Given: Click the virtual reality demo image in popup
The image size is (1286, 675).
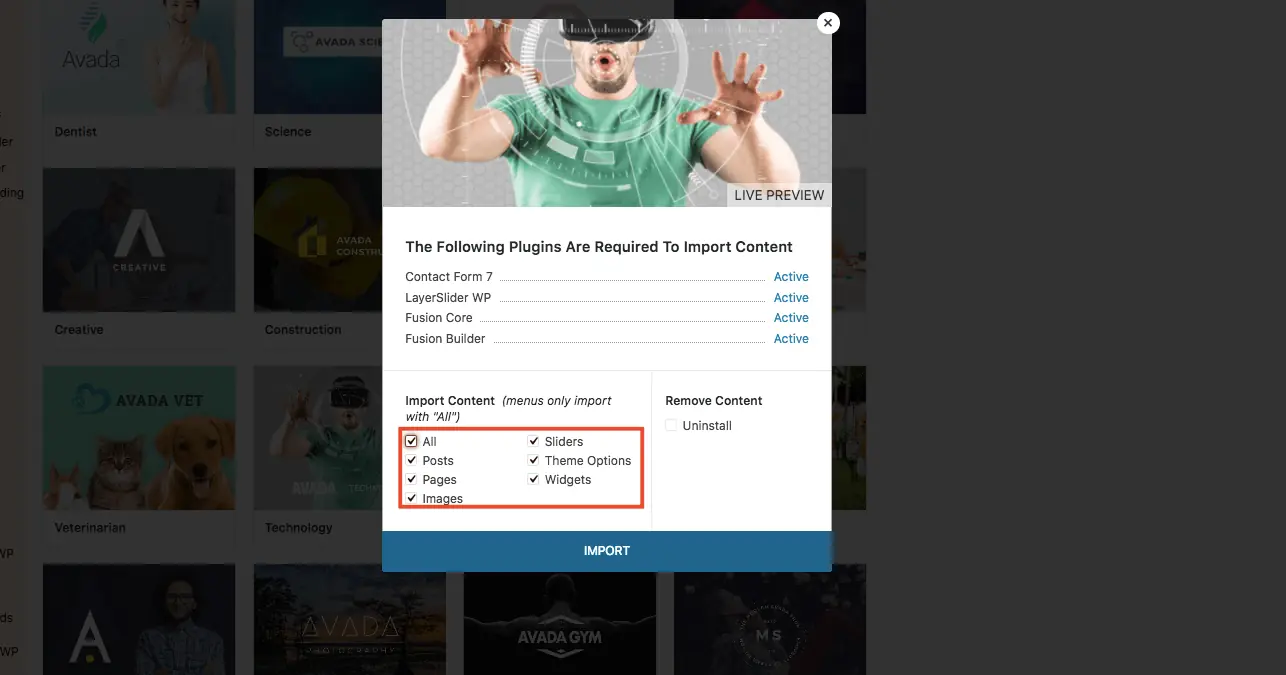Looking at the screenshot, I should [x=607, y=113].
